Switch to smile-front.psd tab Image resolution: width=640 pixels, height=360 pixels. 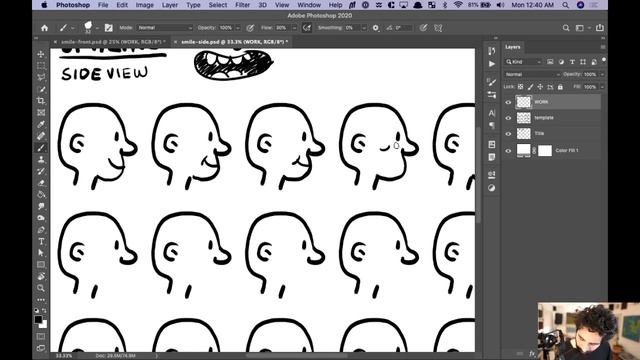[x=113, y=42]
